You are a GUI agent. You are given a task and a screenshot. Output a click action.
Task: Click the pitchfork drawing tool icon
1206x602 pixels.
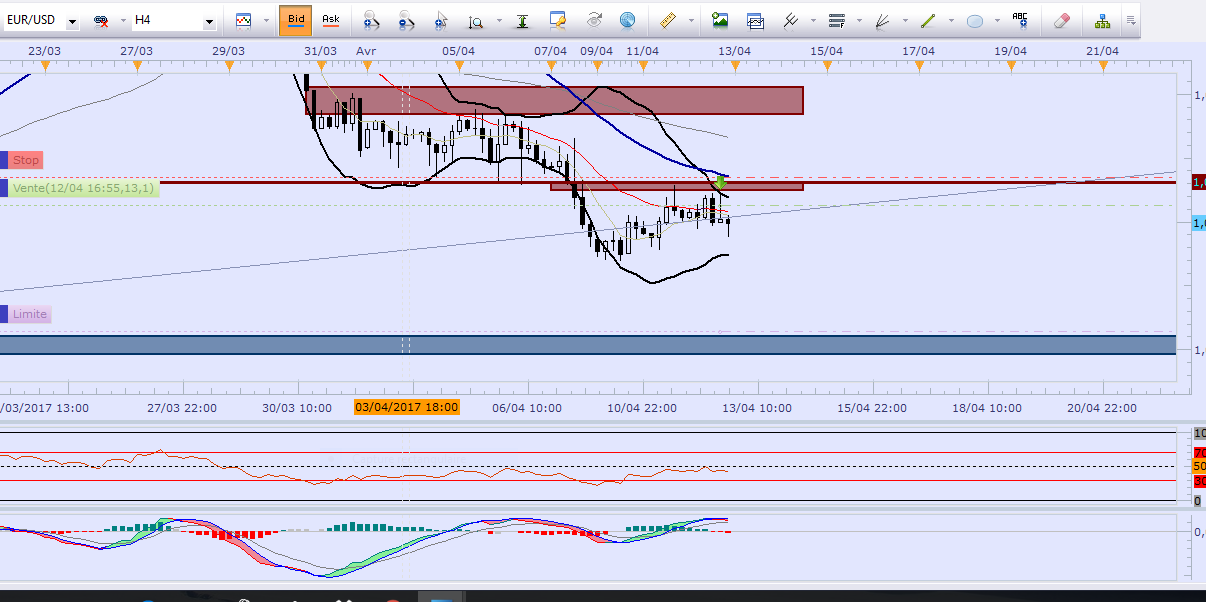790,20
